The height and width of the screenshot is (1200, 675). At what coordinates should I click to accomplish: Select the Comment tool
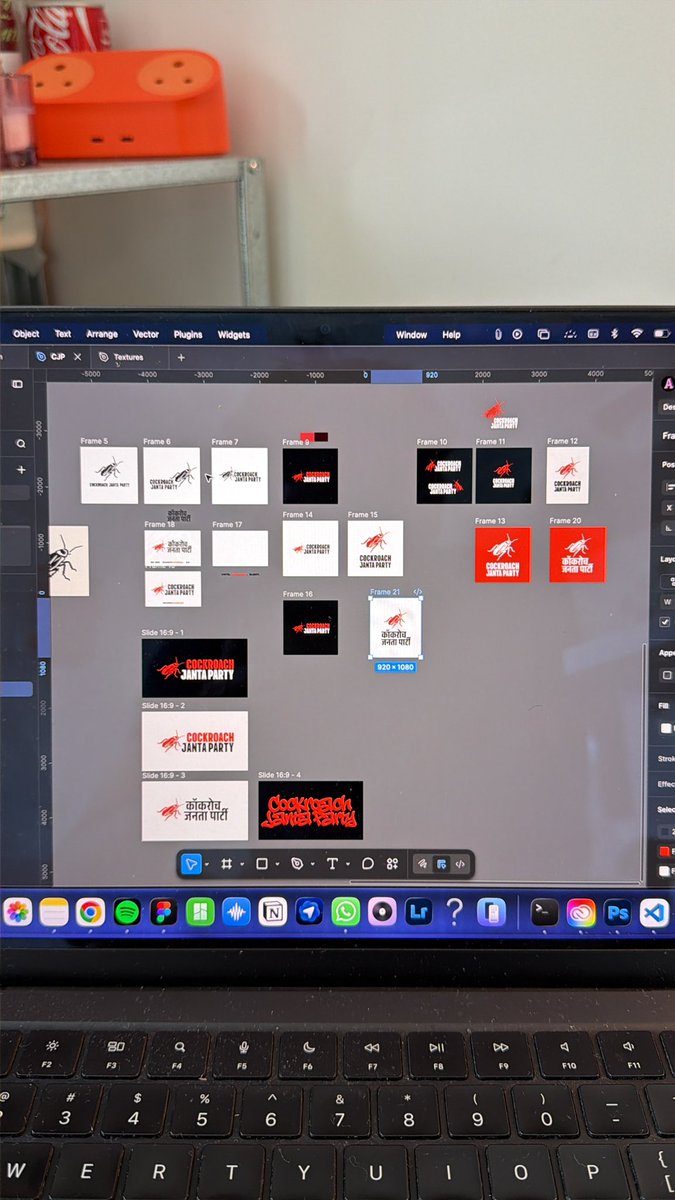(x=367, y=864)
